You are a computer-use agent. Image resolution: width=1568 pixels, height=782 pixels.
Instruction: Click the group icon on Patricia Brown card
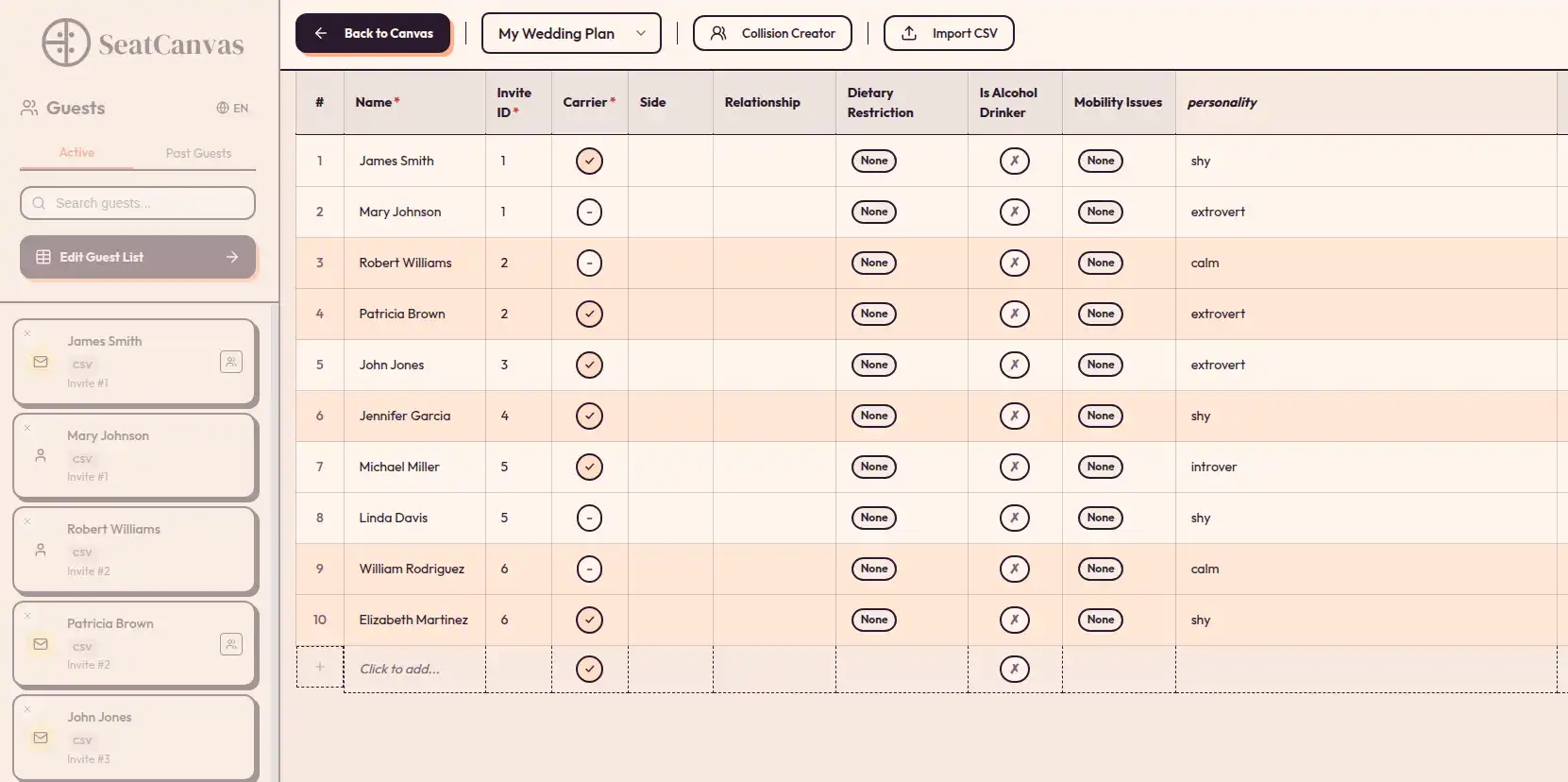(231, 644)
